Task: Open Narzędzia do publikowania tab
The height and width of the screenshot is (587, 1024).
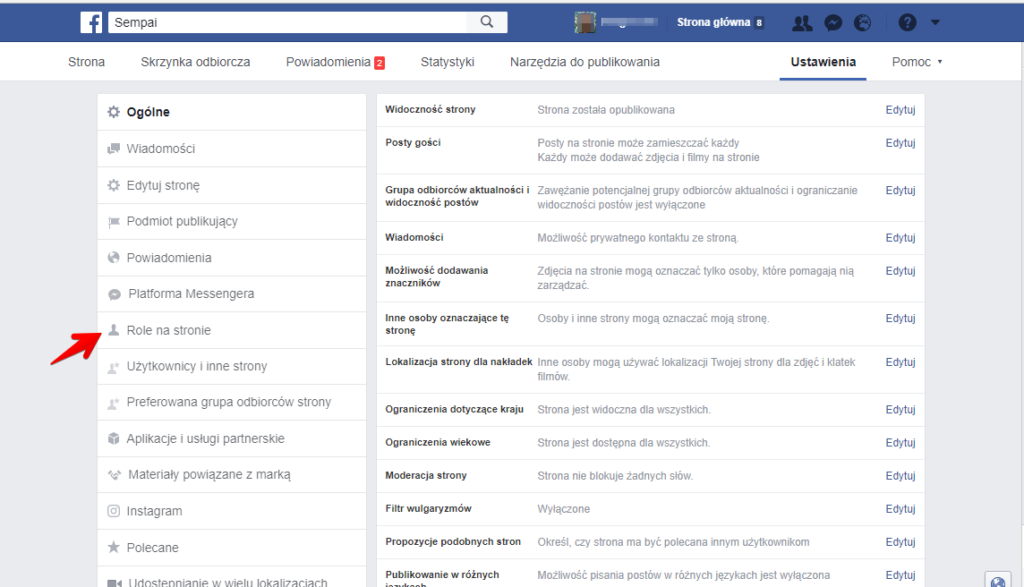Action: [584, 62]
